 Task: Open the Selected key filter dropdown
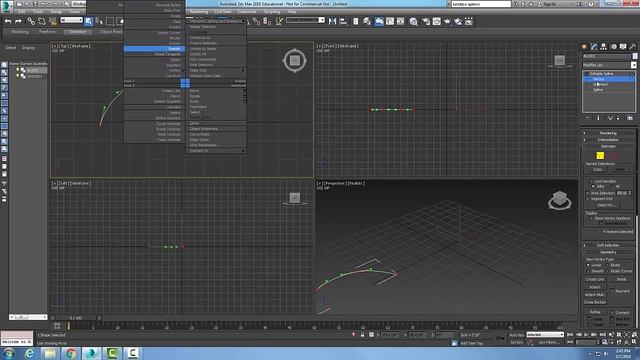tap(545, 335)
